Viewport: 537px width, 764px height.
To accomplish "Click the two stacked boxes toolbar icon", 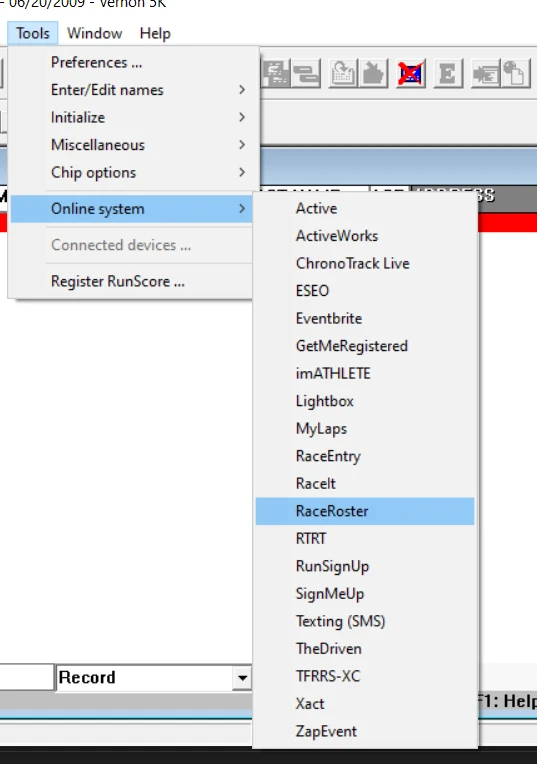I will [306, 74].
